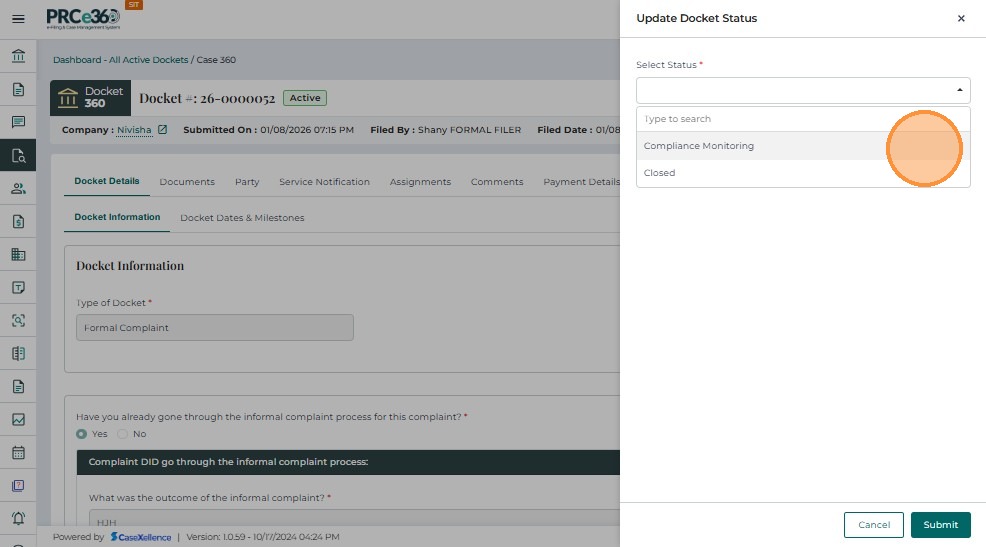
Task: Open Nivisha company external link icon
Action: pos(162,130)
